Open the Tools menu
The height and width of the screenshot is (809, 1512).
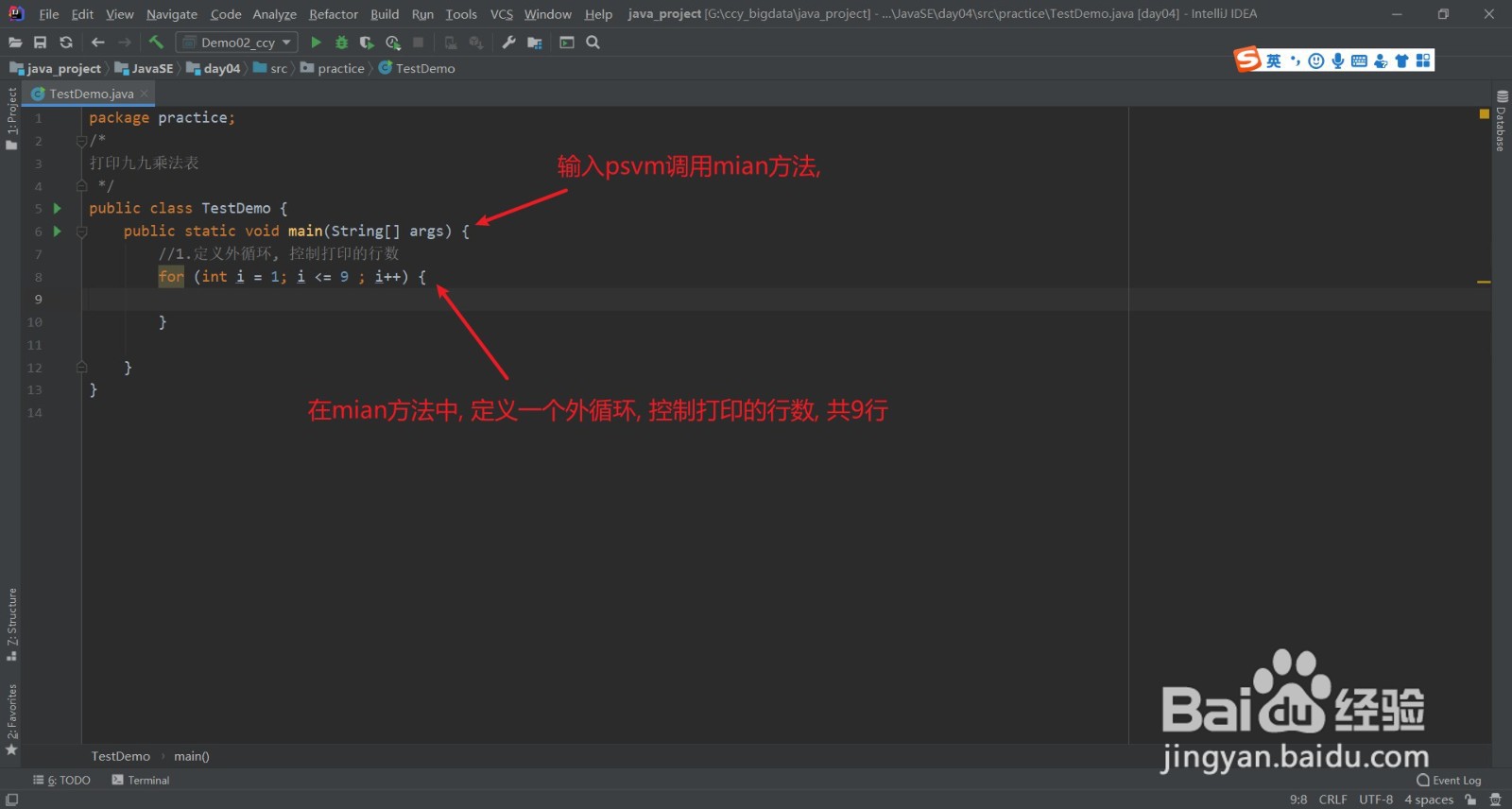[x=461, y=14]
